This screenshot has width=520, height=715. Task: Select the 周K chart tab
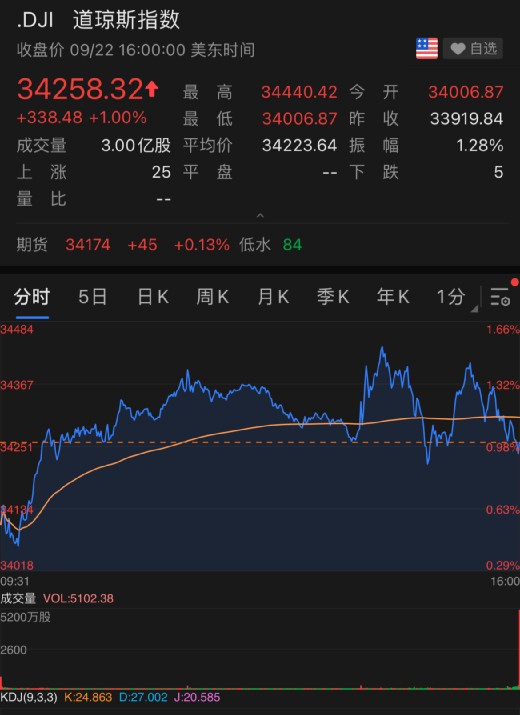pos(212,297)
